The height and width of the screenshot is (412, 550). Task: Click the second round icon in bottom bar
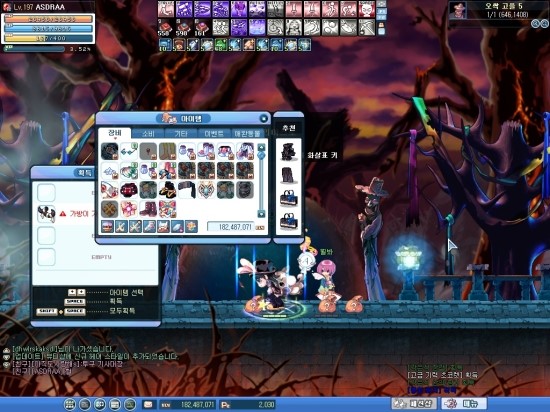click(85, 405)
